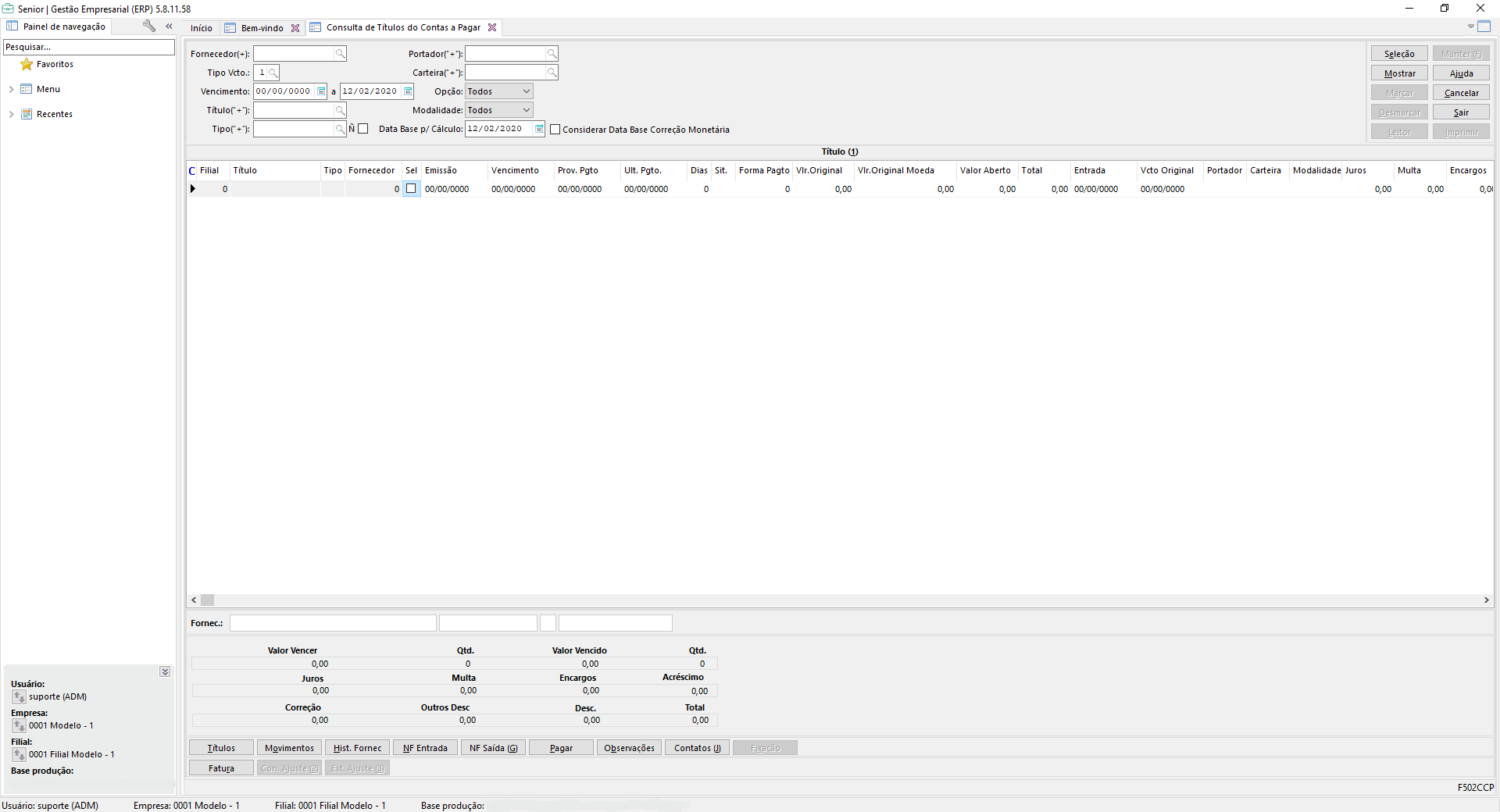This screenshot has height=812, width=1500.
Task: Click the grid scroll right arrow
Action: click(x=1486, y=600)
